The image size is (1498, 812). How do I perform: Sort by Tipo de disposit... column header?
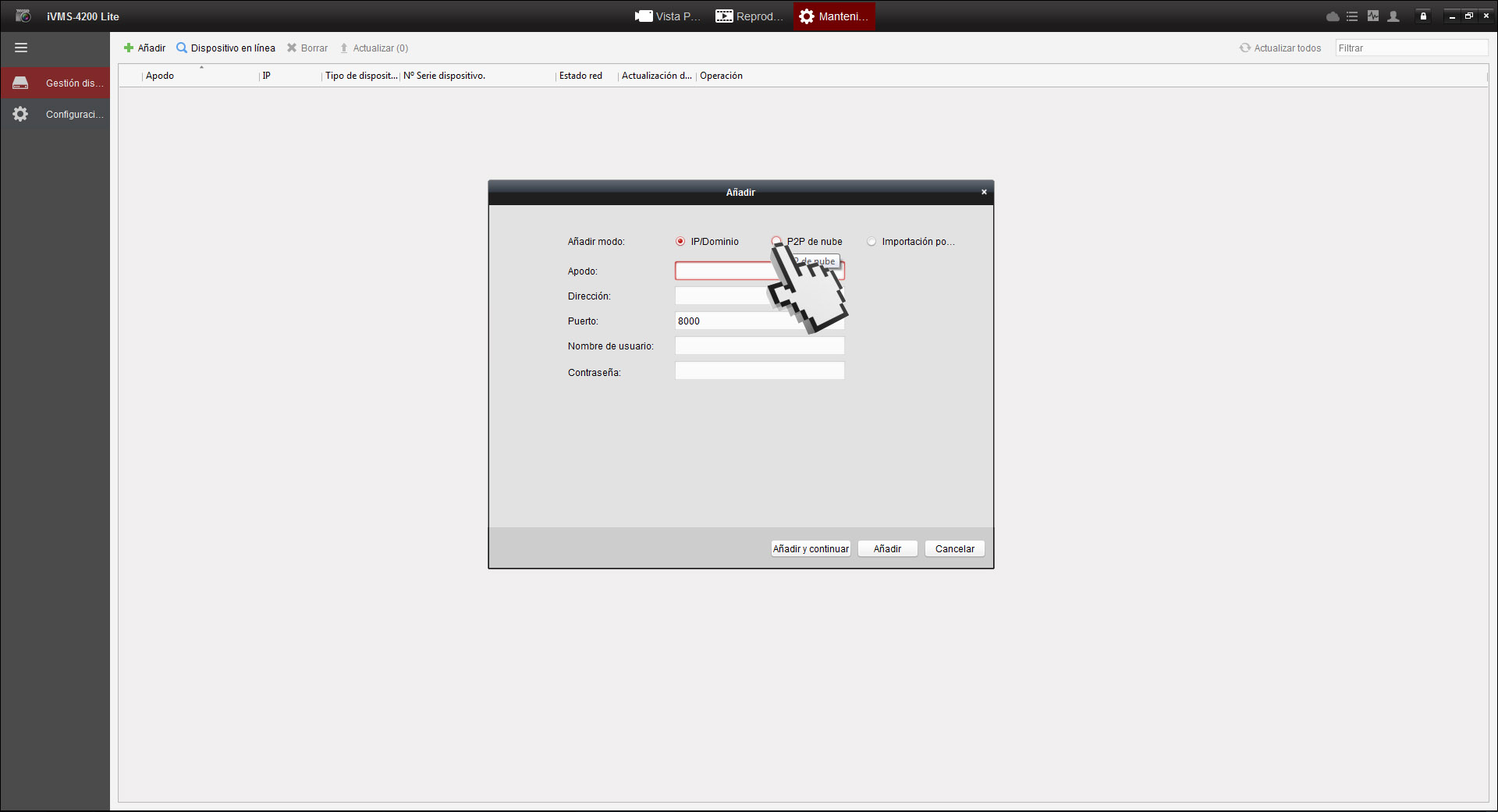click(360, 76)
